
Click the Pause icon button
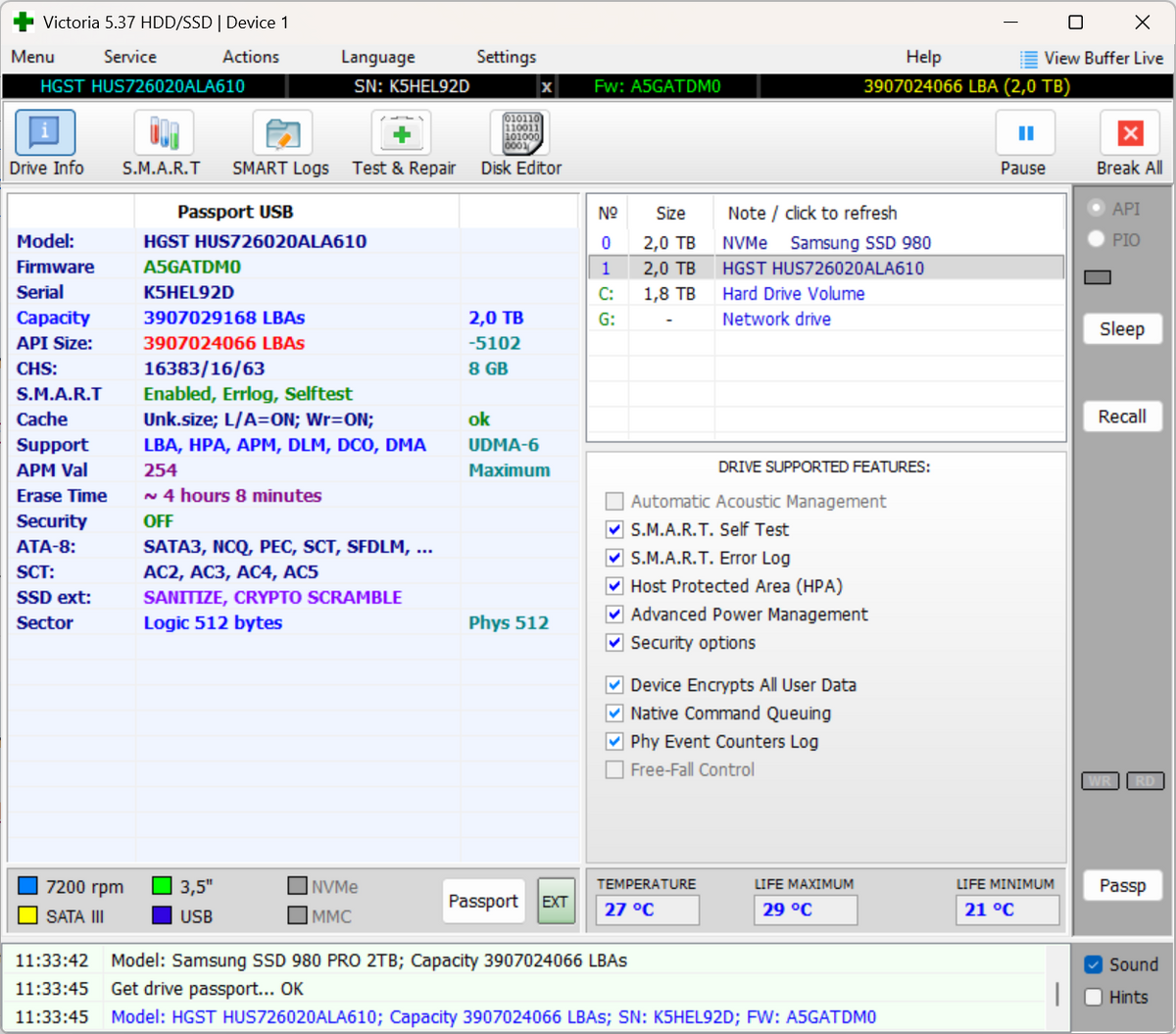tap(1025, 133)
